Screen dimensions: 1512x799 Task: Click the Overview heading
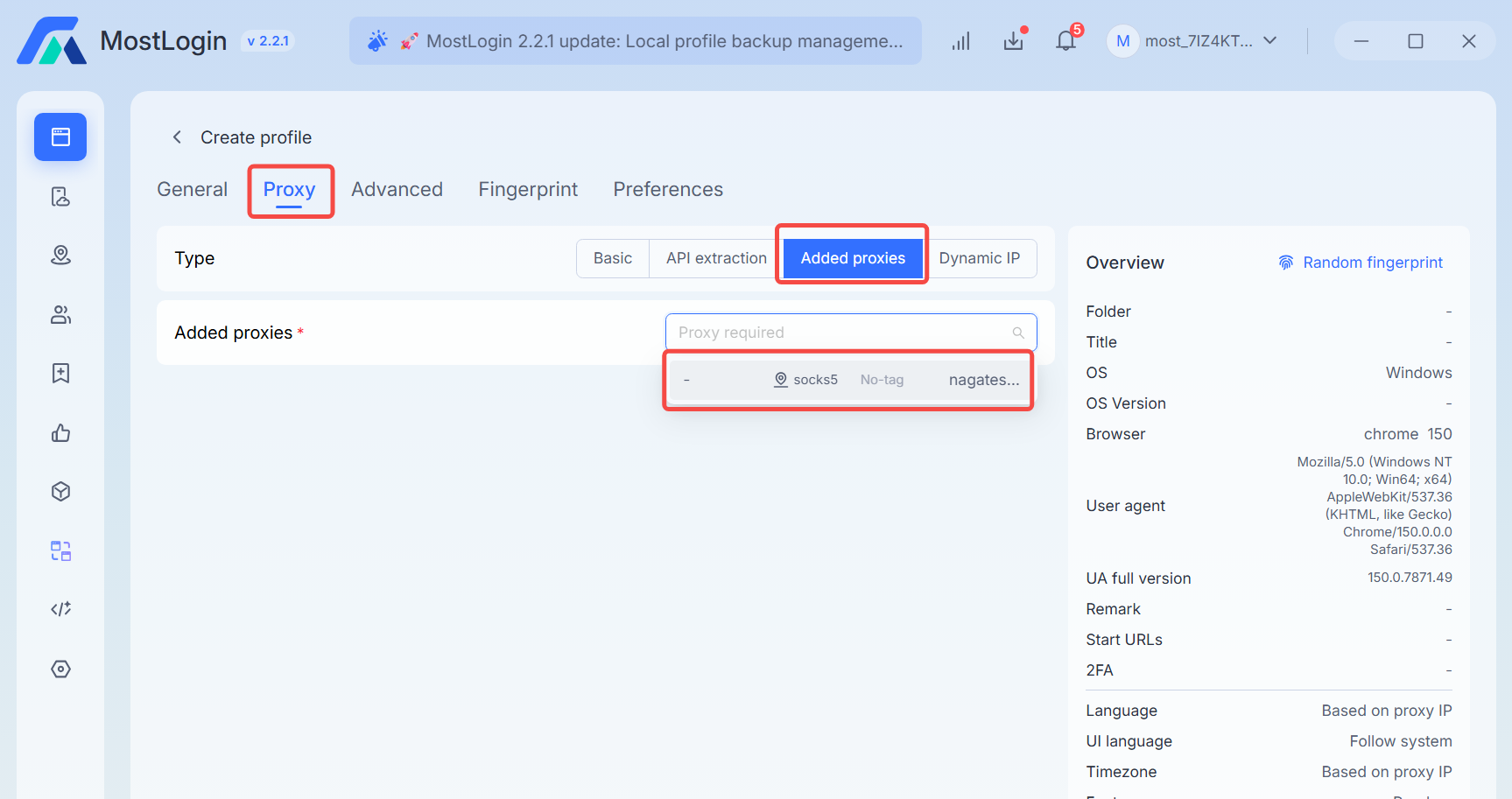tap(1125, 263)
